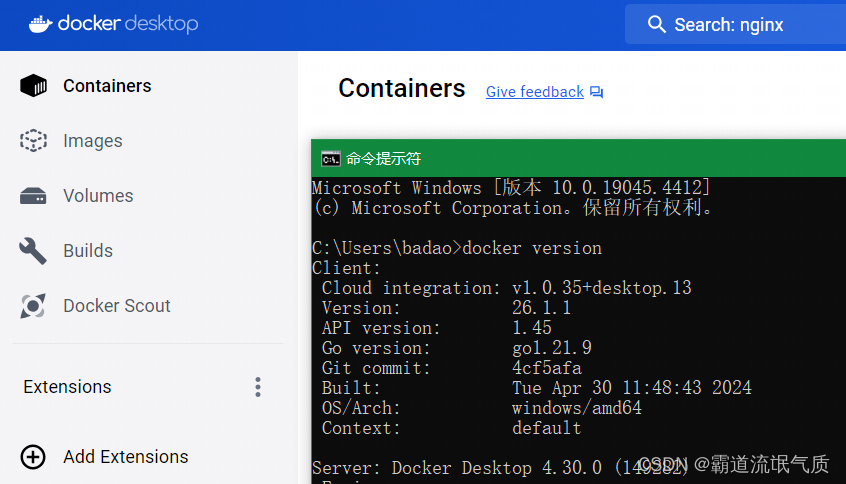Click the command prompt window icon
Viewport: 846px width, 484px height.
coord(331,159)
